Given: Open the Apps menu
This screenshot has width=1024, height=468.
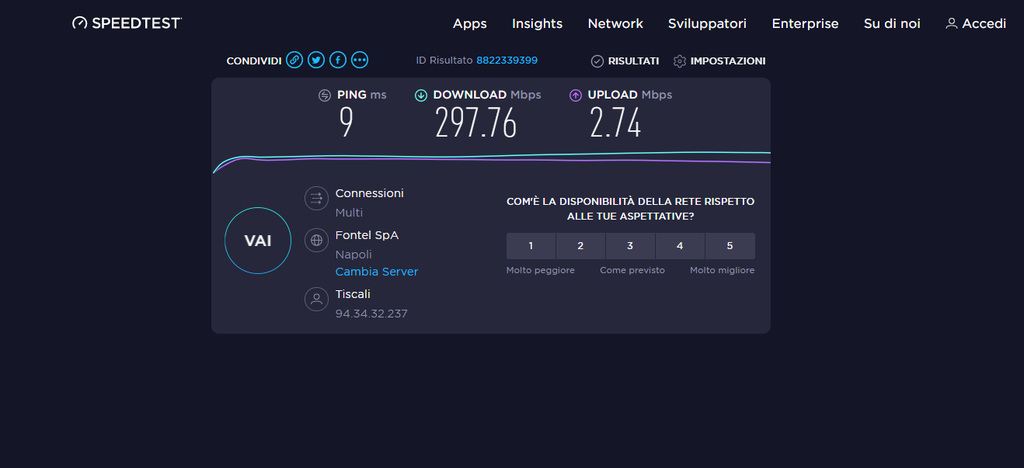Looking at the screenshot, I should pos(470,23).
